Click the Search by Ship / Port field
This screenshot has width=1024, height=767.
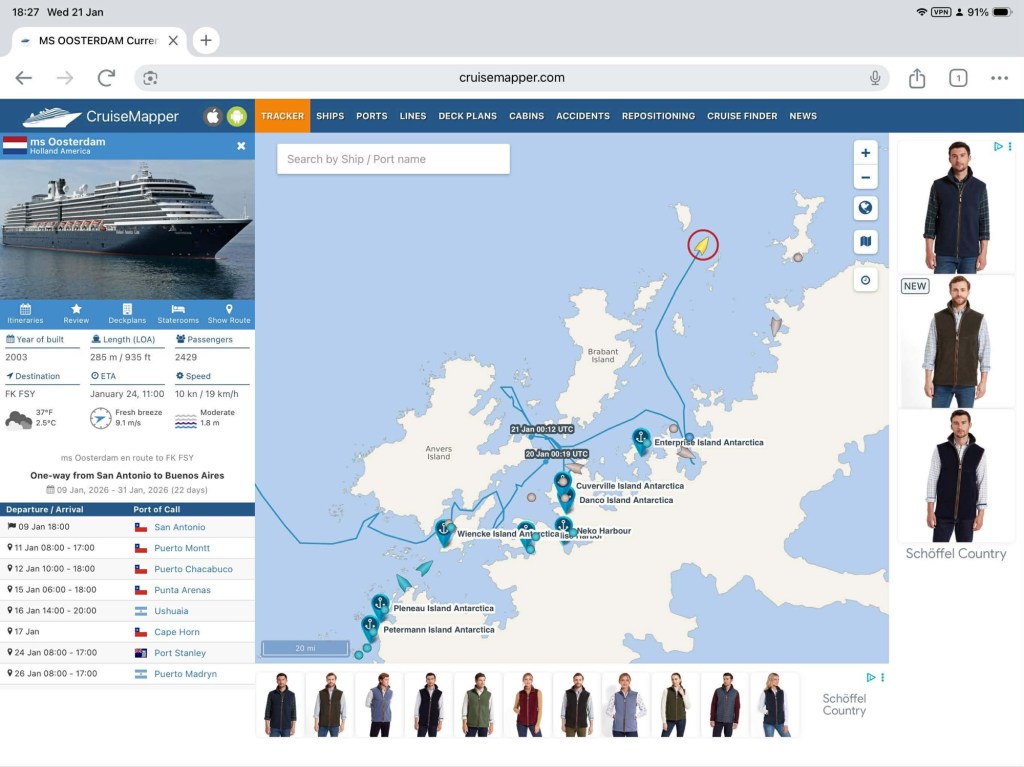pyautogui.click(x=393, y=159)
